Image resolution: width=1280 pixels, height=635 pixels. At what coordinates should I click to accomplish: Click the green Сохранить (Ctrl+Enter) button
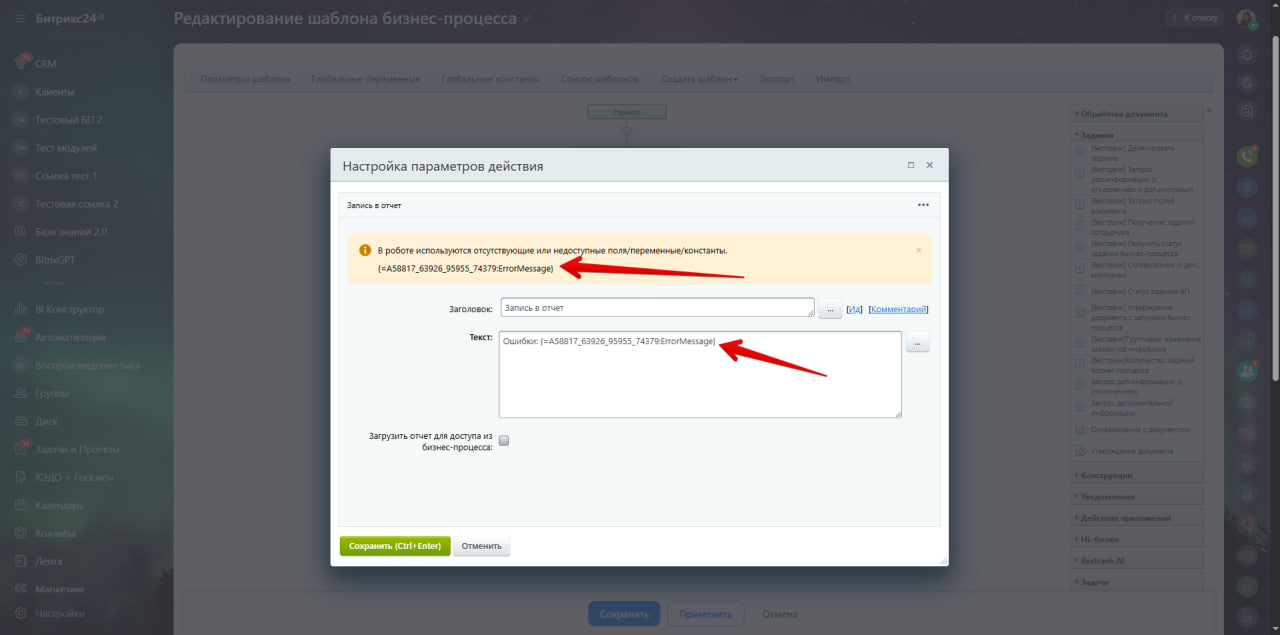(x=395, y=546)
